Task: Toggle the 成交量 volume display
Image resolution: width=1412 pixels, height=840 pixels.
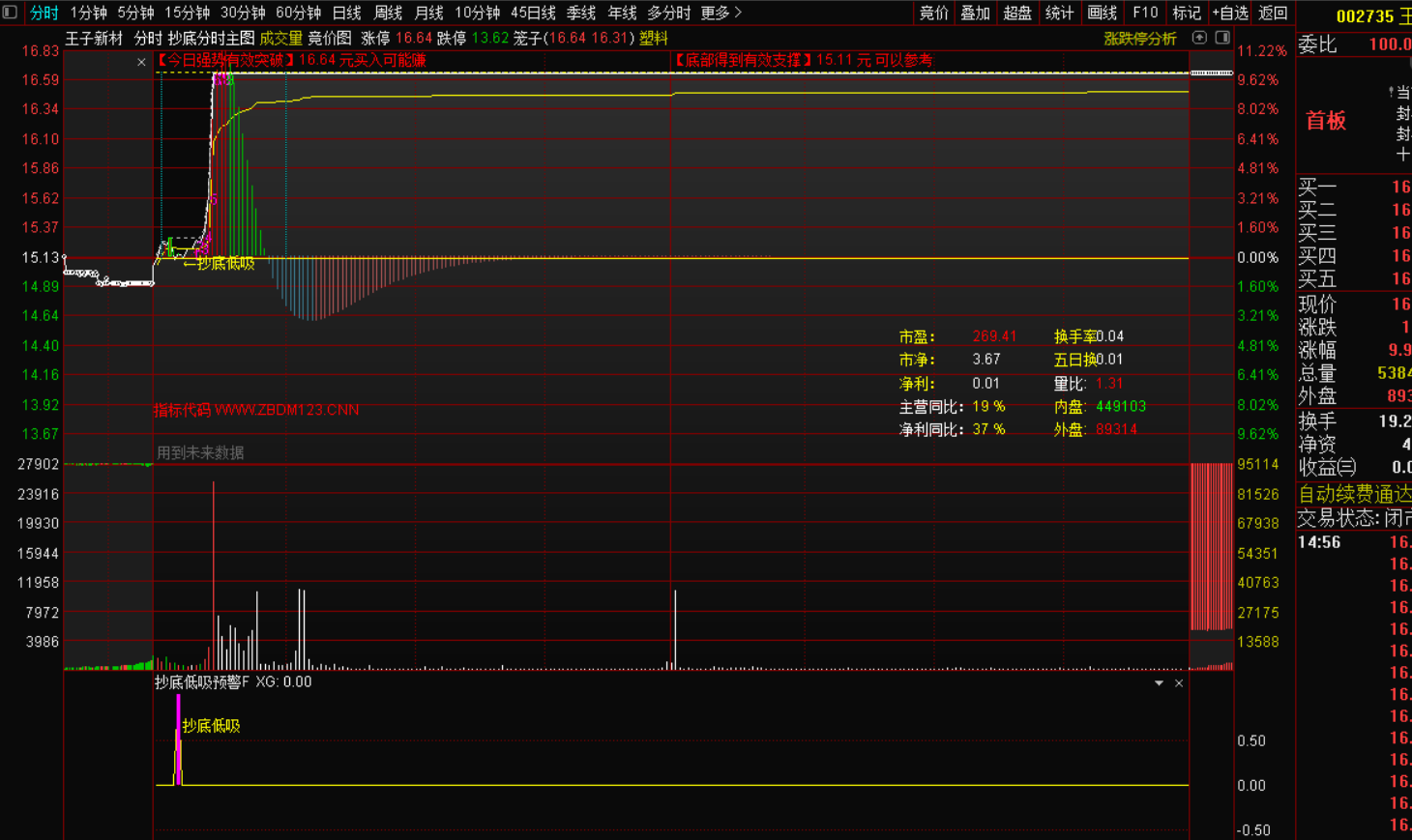Action: click(x=280, y=38)
